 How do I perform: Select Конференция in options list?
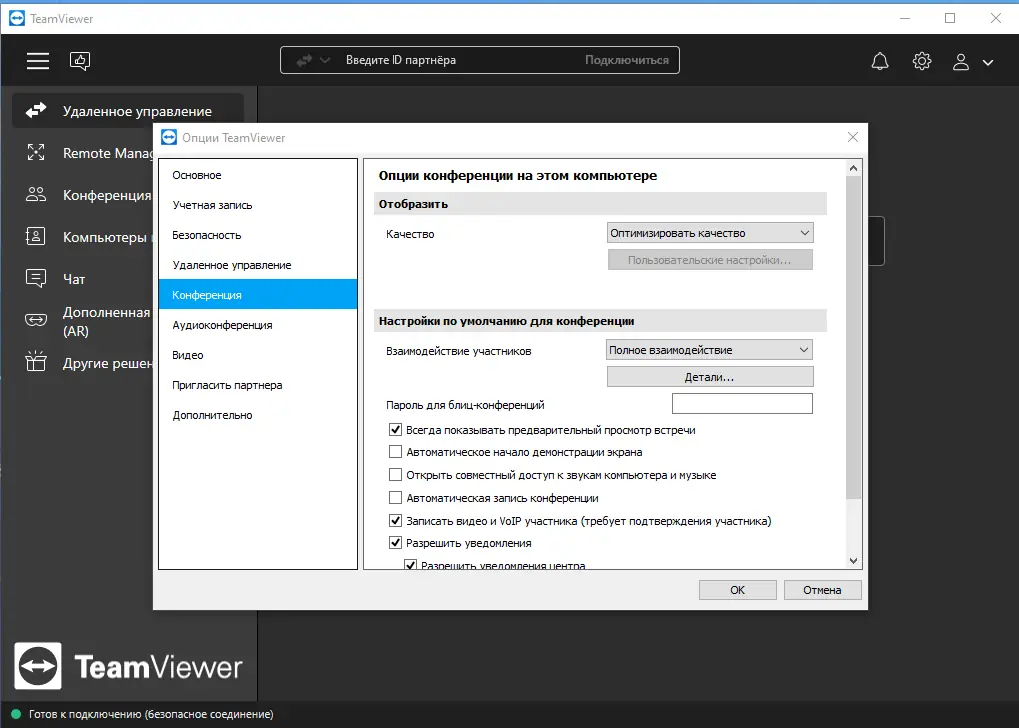click(x=258, y=294)
